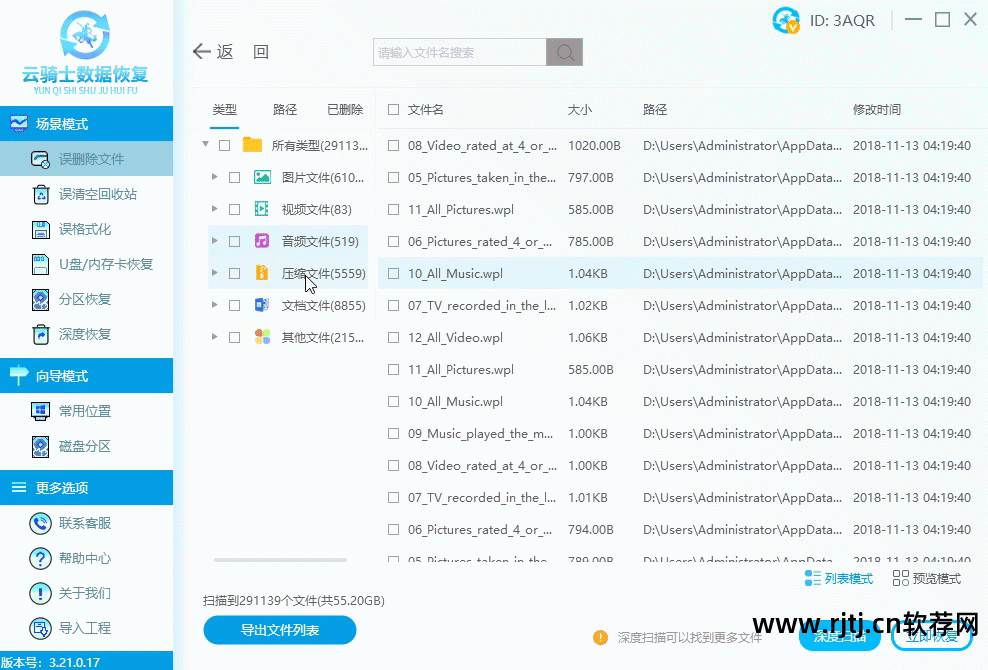This screenshot has width=988, height=670.
Task: Click the 返 back label
Action: 225,52
